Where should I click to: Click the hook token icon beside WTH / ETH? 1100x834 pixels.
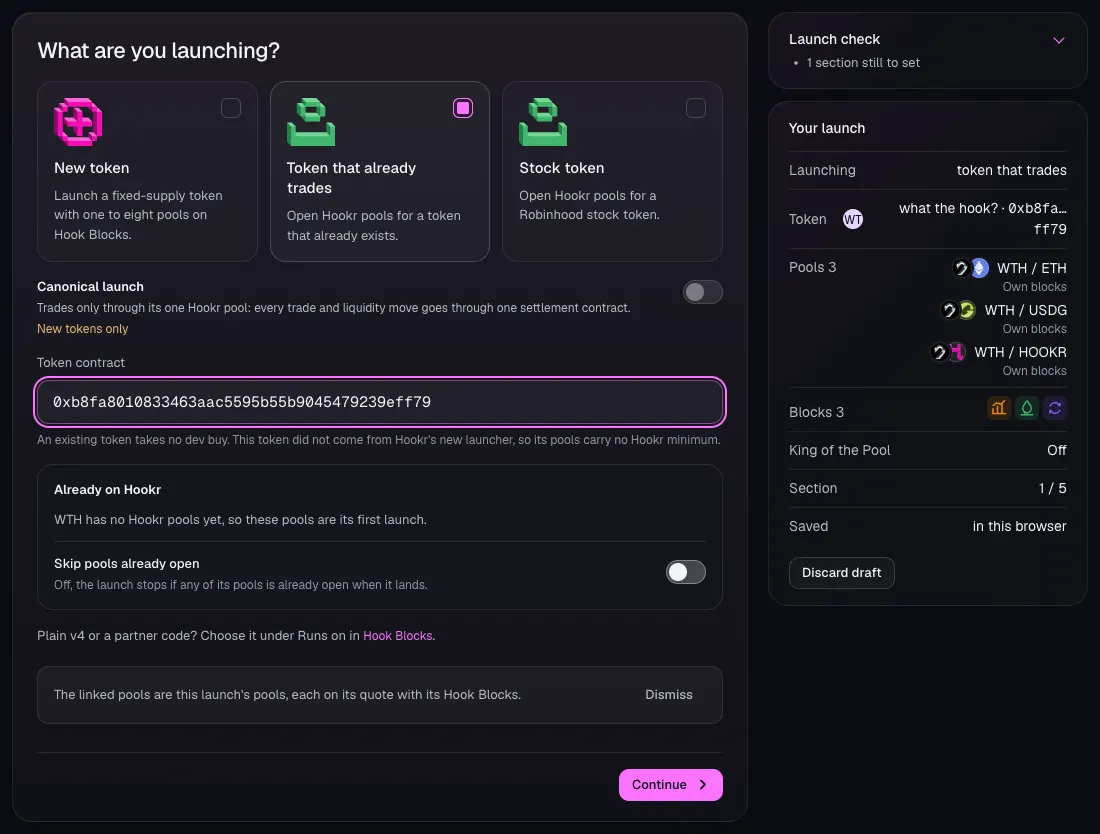961,268
